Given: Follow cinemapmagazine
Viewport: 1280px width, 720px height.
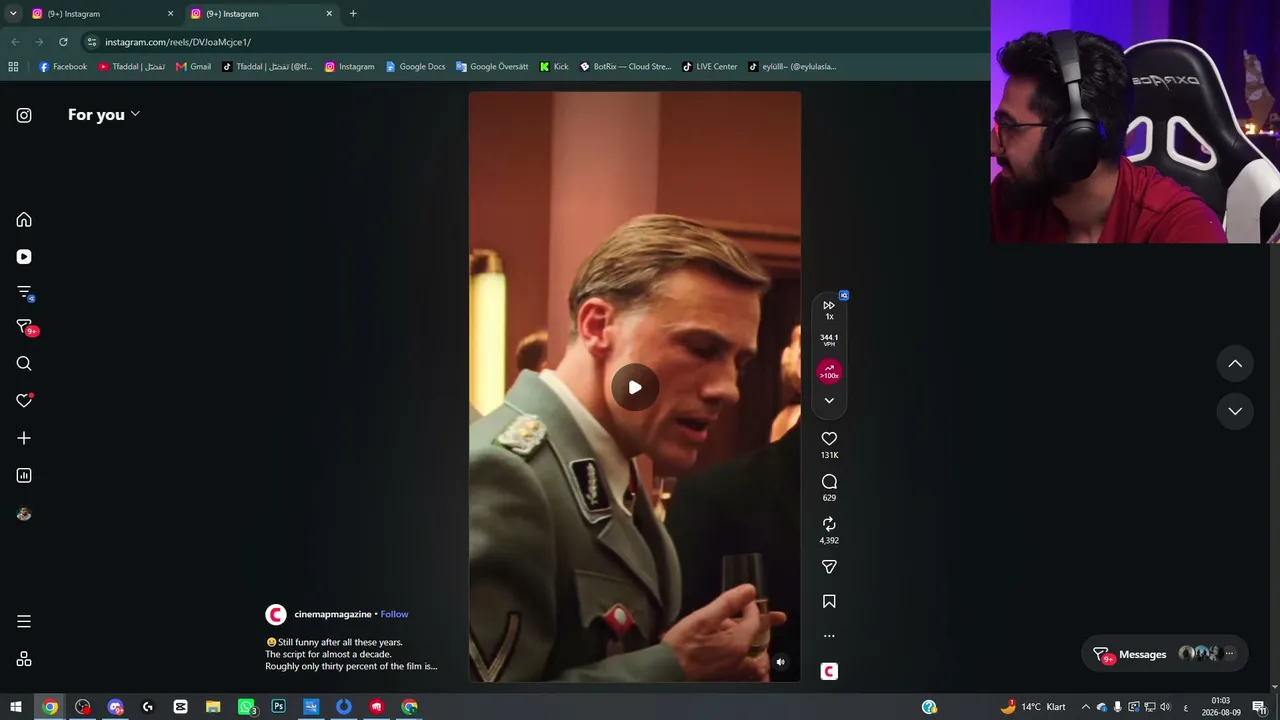Looking at the screenshot, I should pyautogui.click(x=394, y=614).
